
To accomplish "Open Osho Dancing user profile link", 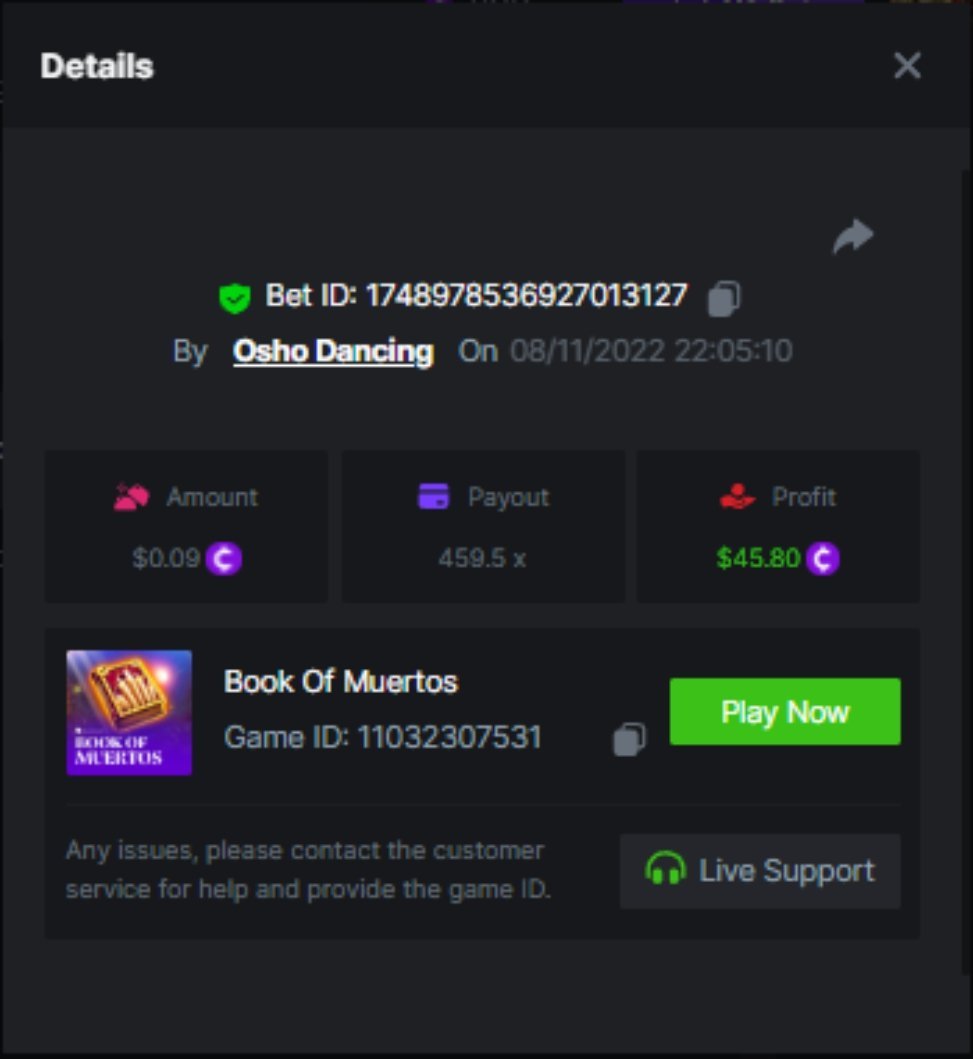I will (333, 351).
